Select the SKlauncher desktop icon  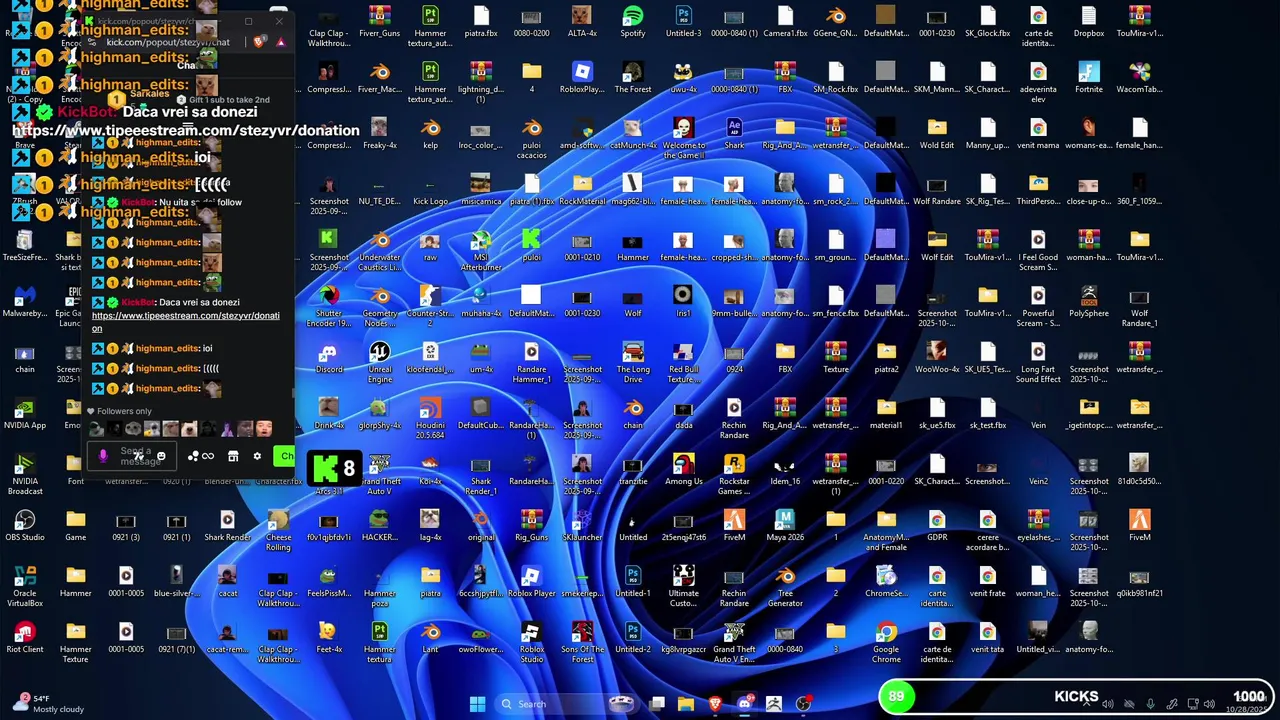coord(582,526)
